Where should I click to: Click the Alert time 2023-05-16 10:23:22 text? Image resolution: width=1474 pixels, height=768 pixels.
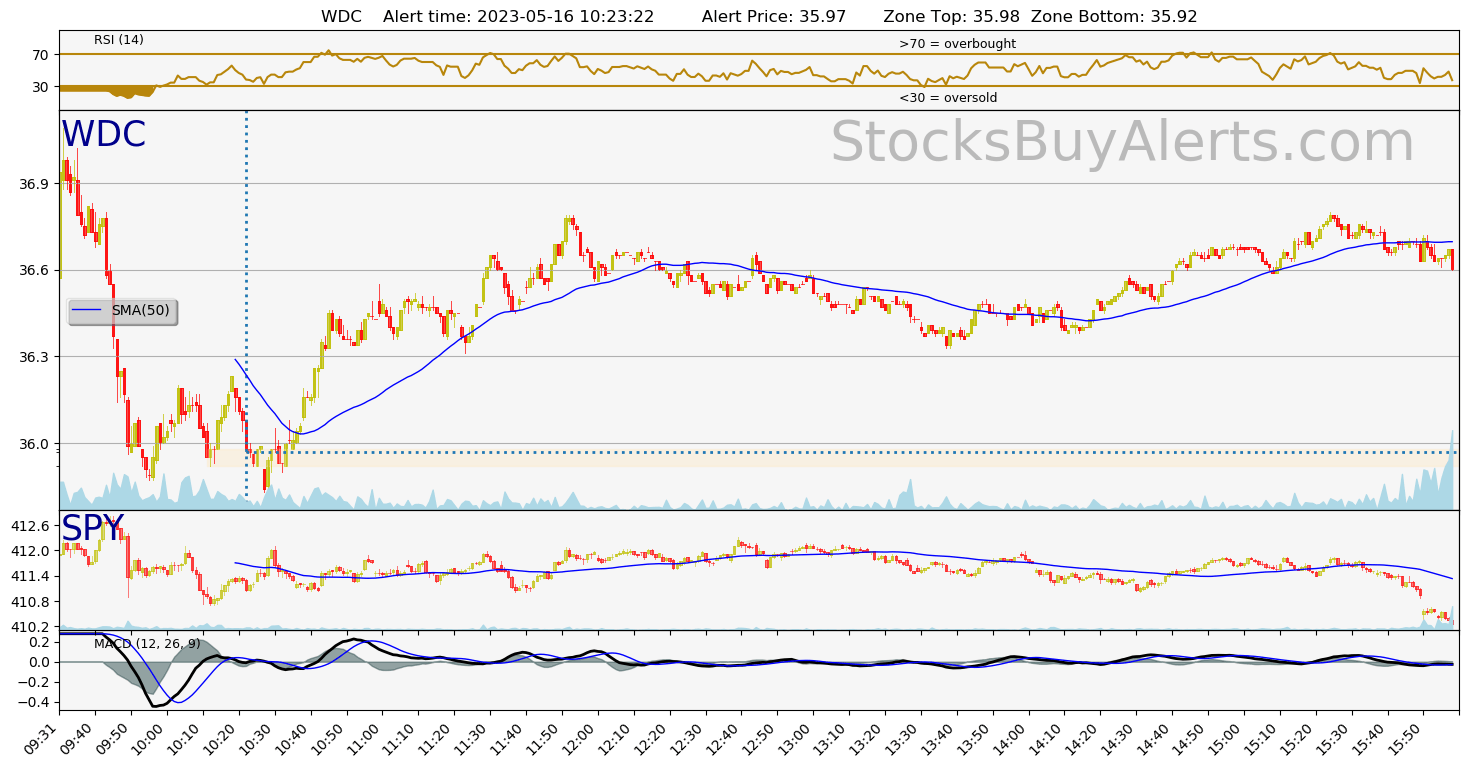[x=518, y=17]
